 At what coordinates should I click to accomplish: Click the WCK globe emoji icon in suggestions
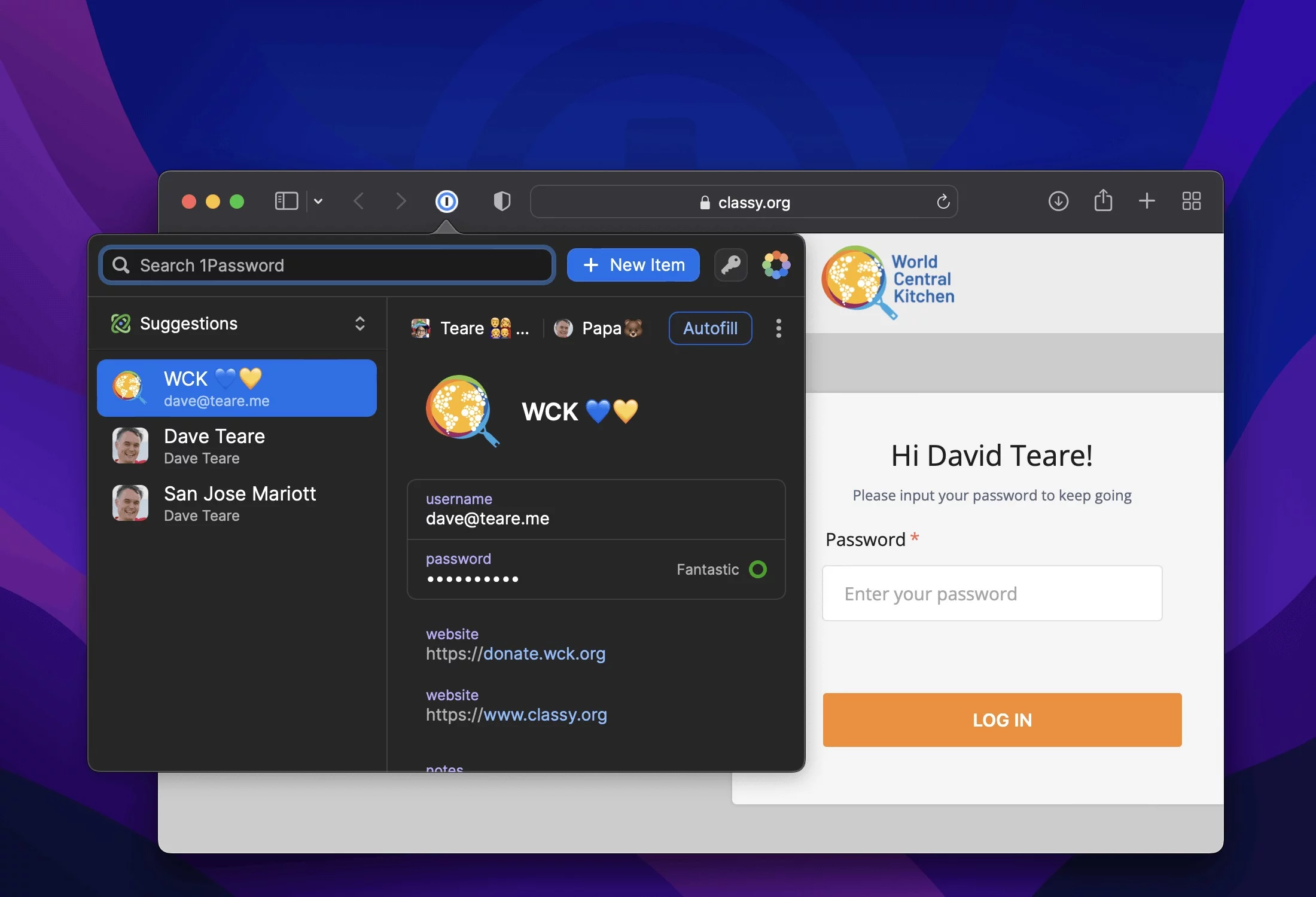tap(131, 387)
